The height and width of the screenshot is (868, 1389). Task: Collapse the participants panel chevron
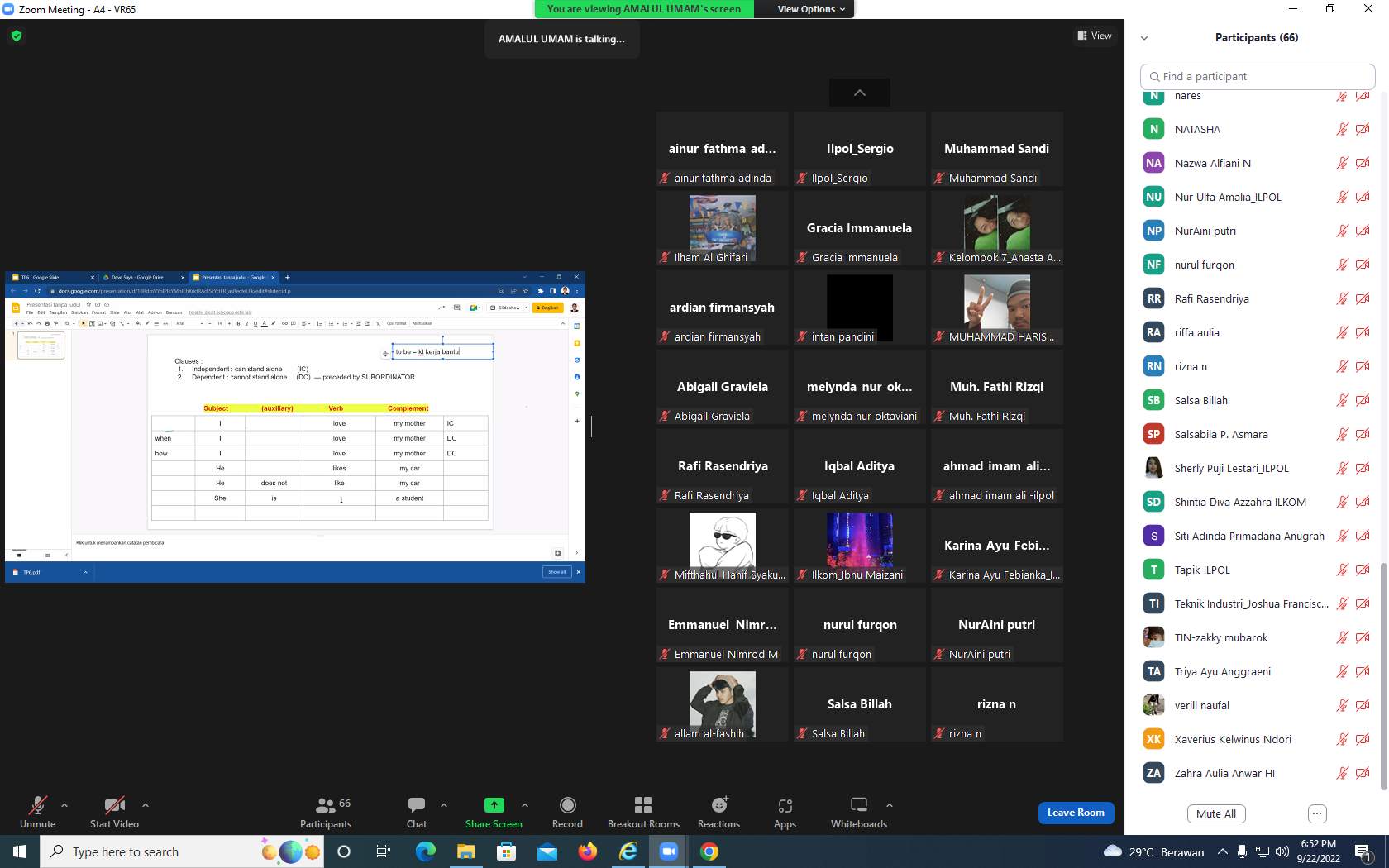point(1144,38)
